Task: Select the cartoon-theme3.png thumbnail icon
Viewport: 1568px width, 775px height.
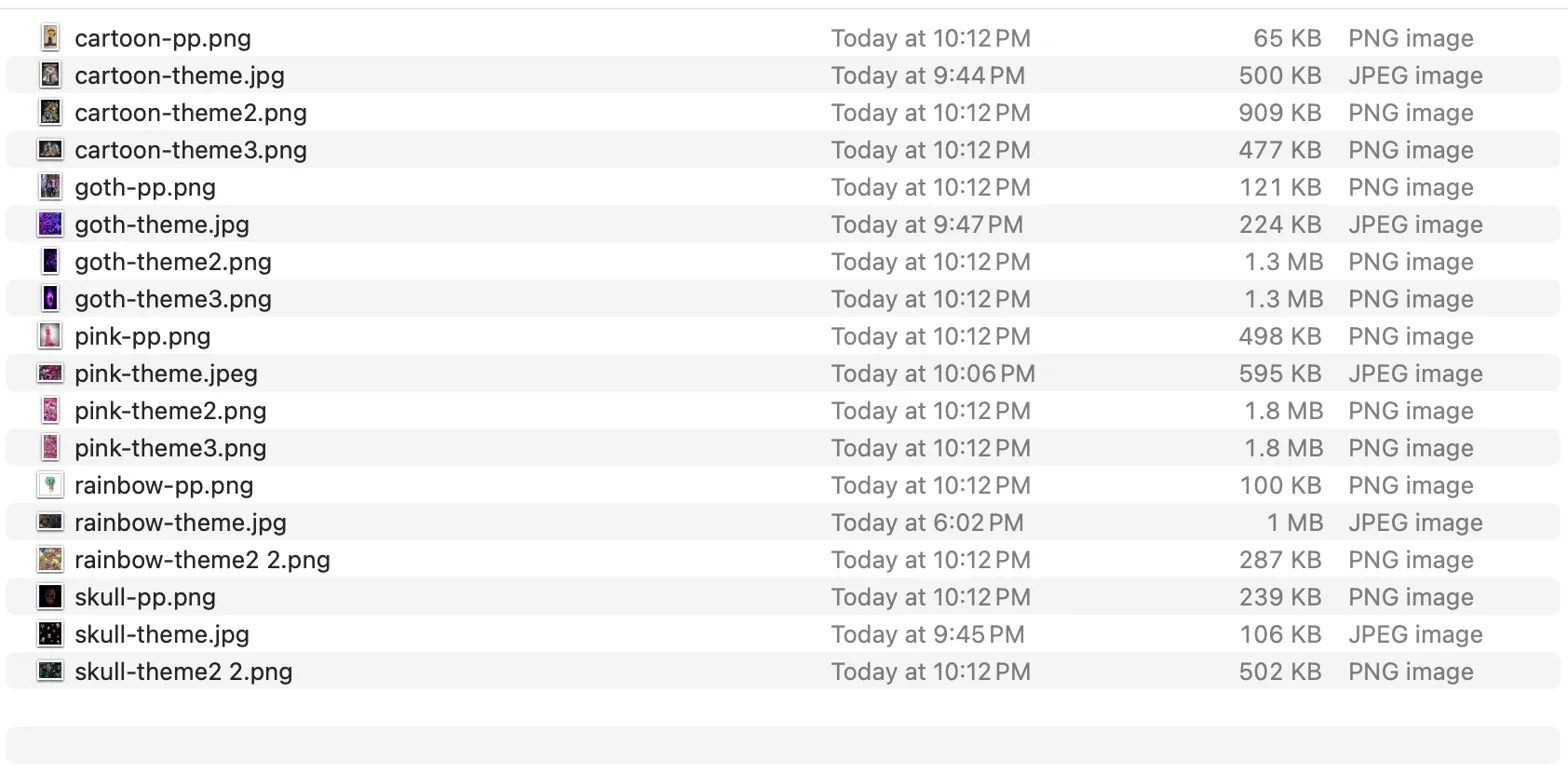Action: [x=50, y=150]
